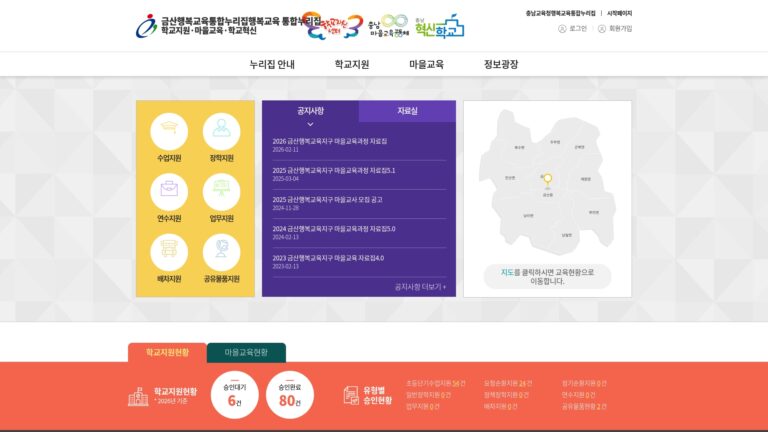Click the 지도를 클릭하시면 교육현황으로 이동합니다 notice
This screenshot has width=768, height=432.
pyautogui.click(x=547, y=277)
